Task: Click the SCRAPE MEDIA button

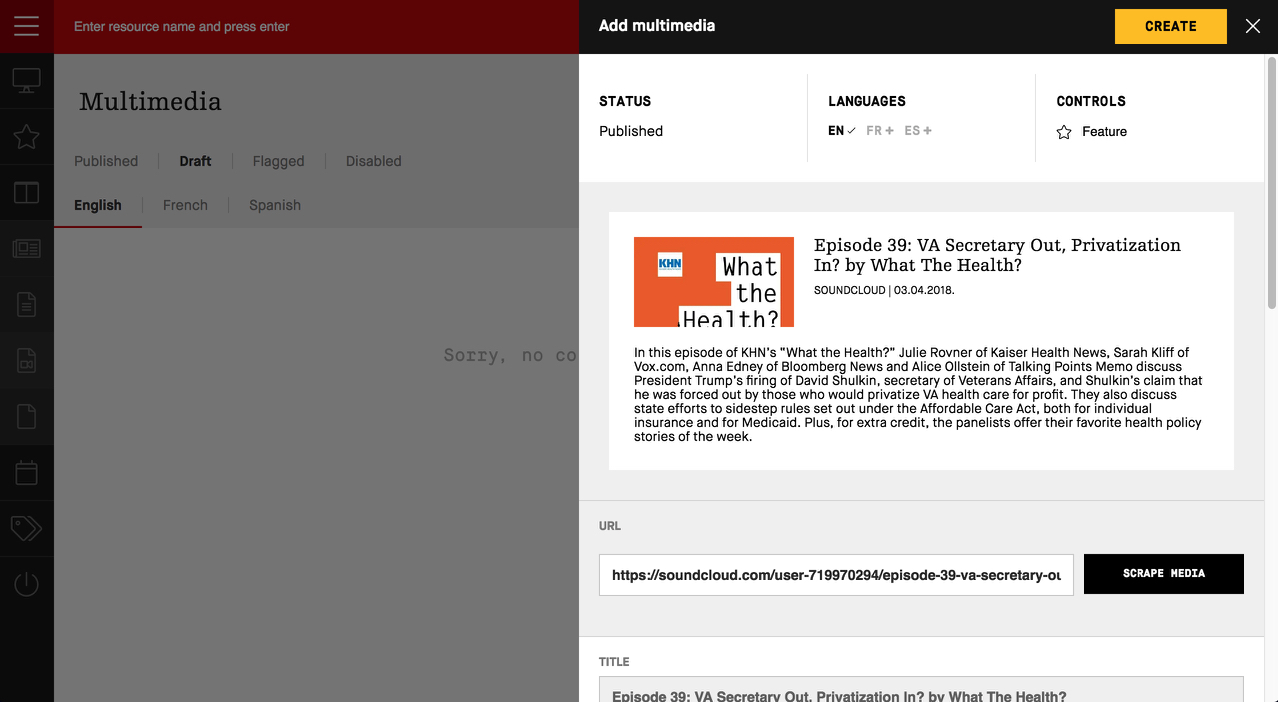Action: point(1164,574)
